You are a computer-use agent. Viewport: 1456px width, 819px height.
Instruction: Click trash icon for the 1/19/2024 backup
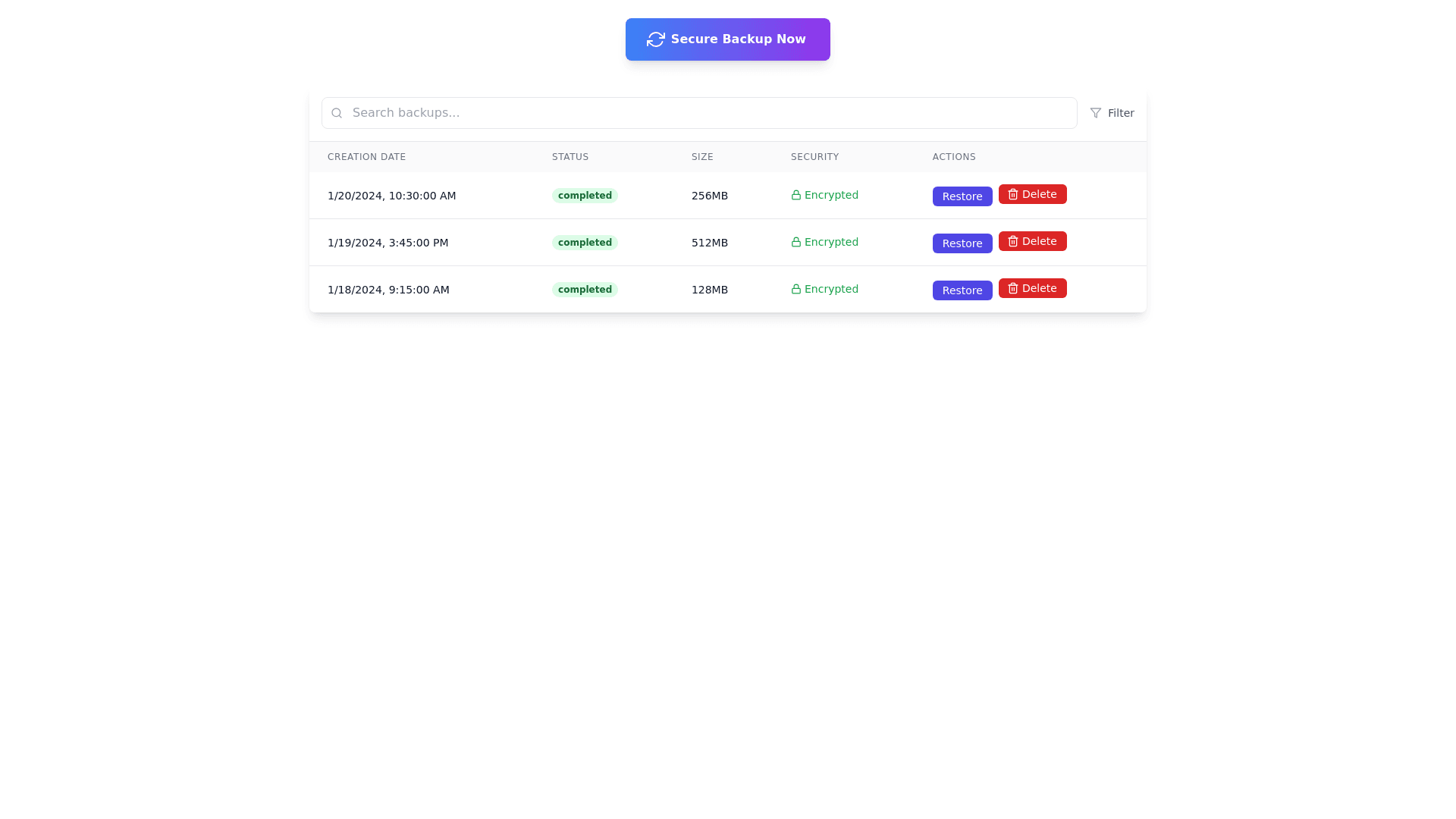(1012, 241)
